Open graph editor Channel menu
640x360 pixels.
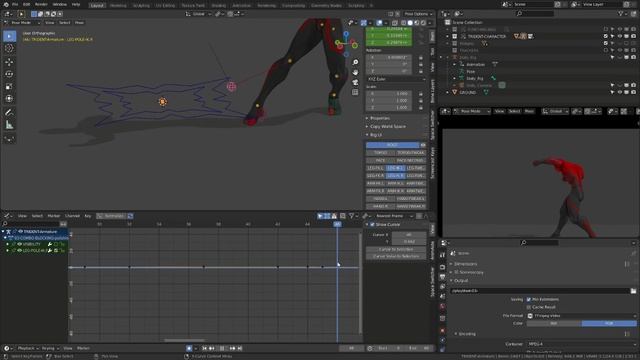click(x=72, y=216)
